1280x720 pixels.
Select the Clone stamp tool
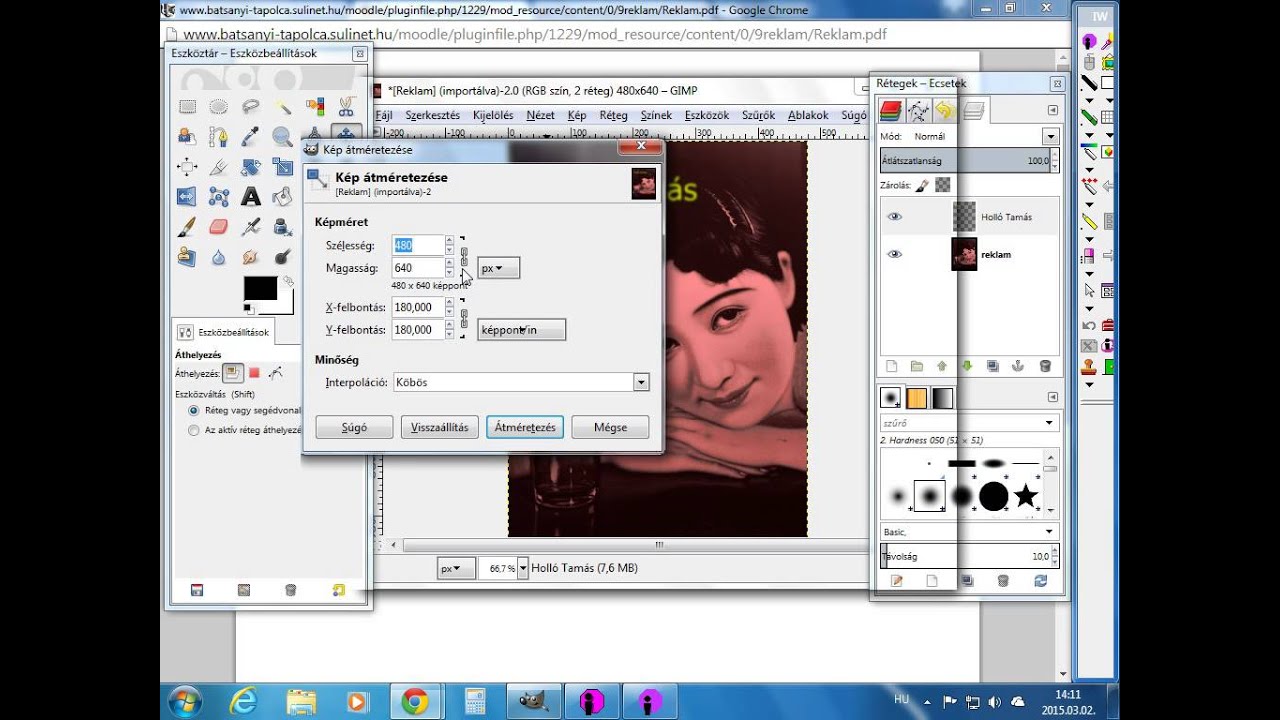tap(187, 257)
